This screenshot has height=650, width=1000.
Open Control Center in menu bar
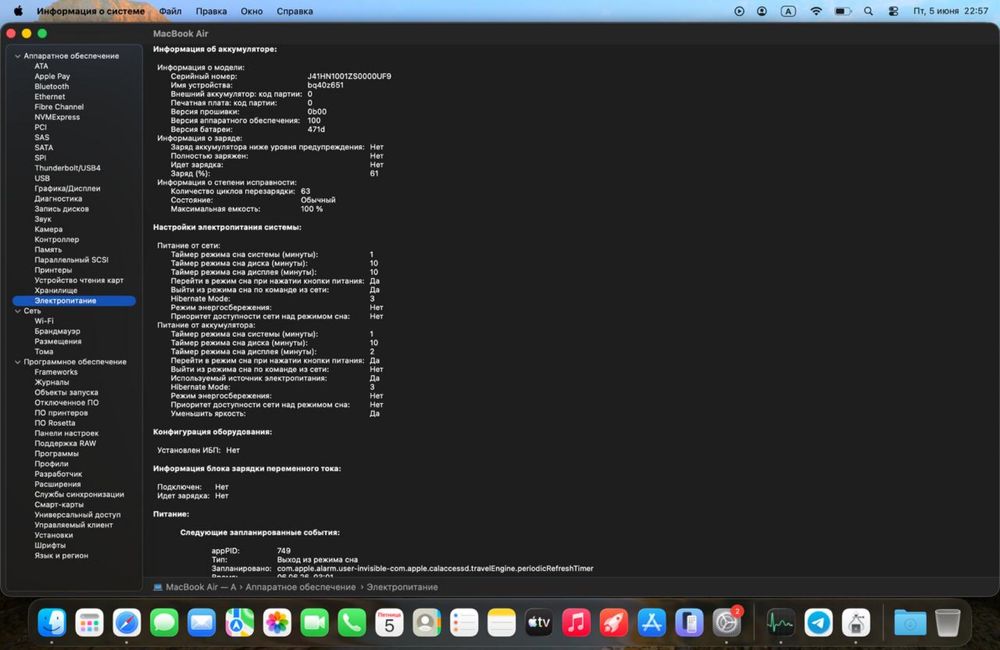893,11
